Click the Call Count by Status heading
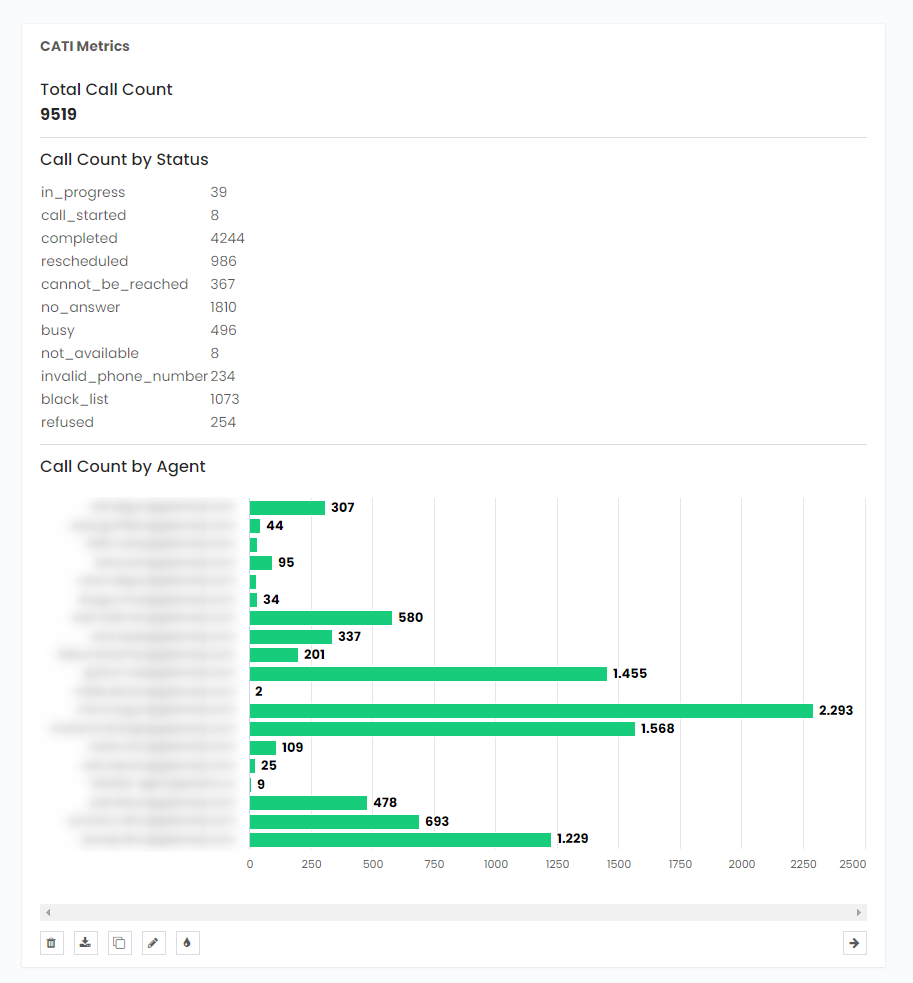The height and width of the screenshot is (983, 913). [x=124, y=159]
